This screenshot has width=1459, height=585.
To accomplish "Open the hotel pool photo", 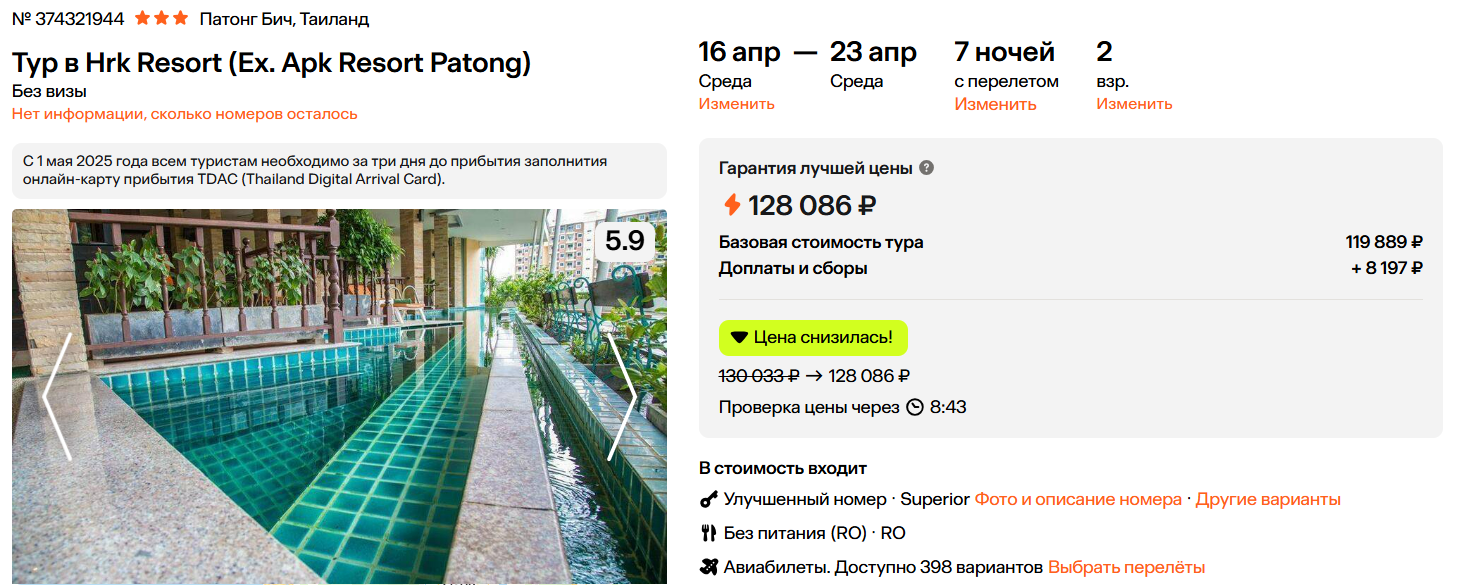I will coord(339,420).
